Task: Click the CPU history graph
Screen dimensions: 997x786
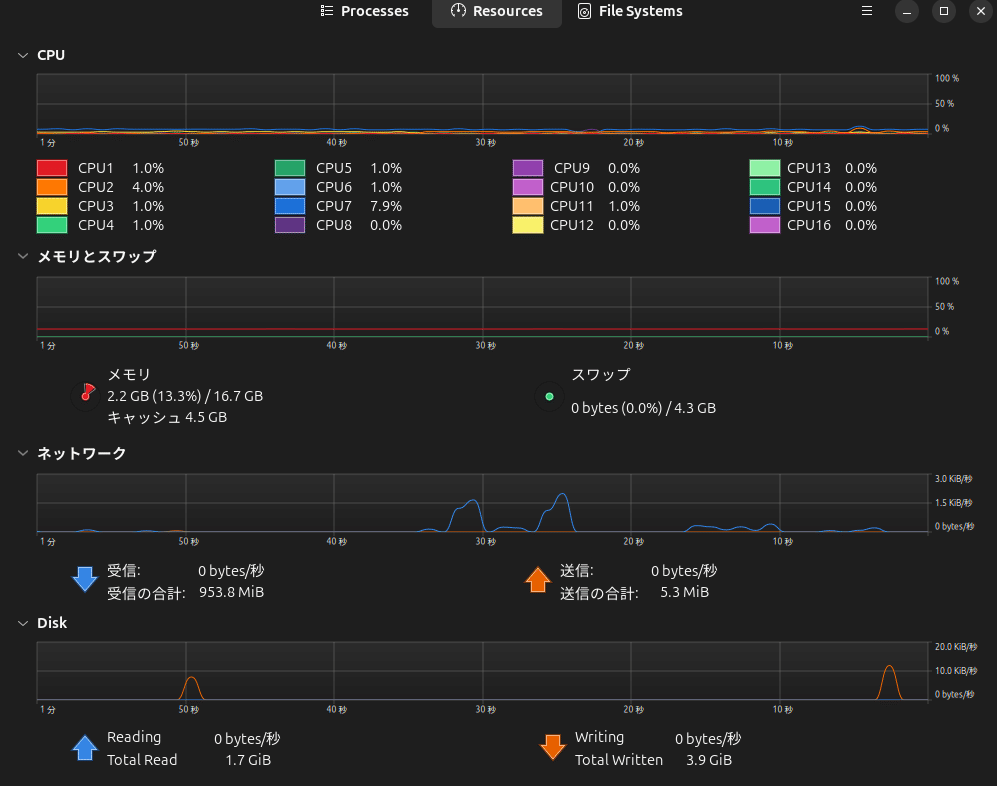Action: (483, 104)
